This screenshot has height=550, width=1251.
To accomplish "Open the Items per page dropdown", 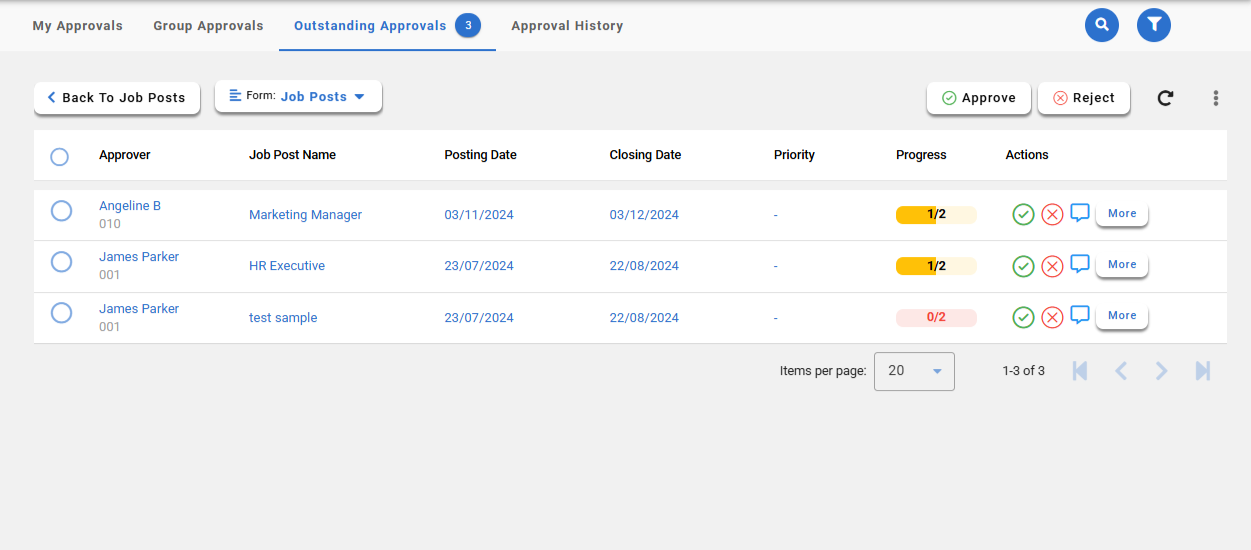I will 914,371.
